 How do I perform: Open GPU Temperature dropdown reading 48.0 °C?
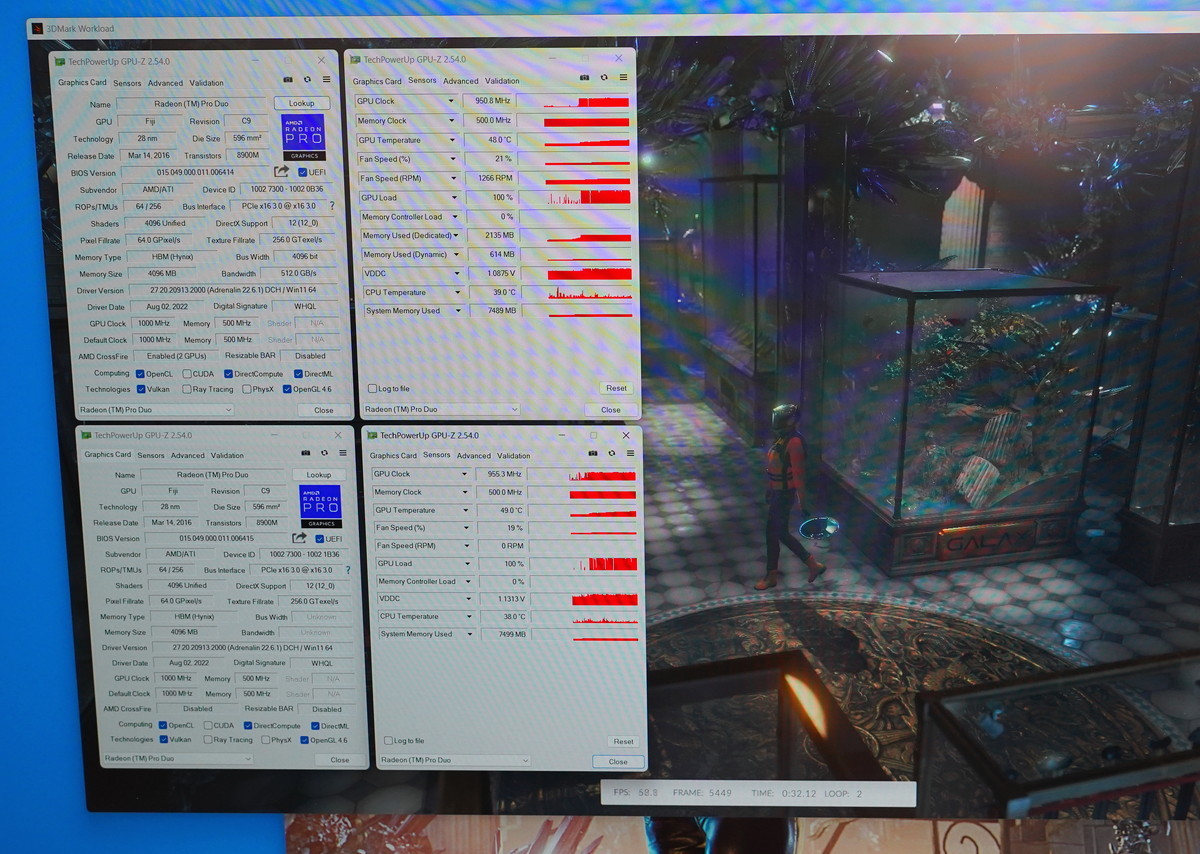[453, 140]
